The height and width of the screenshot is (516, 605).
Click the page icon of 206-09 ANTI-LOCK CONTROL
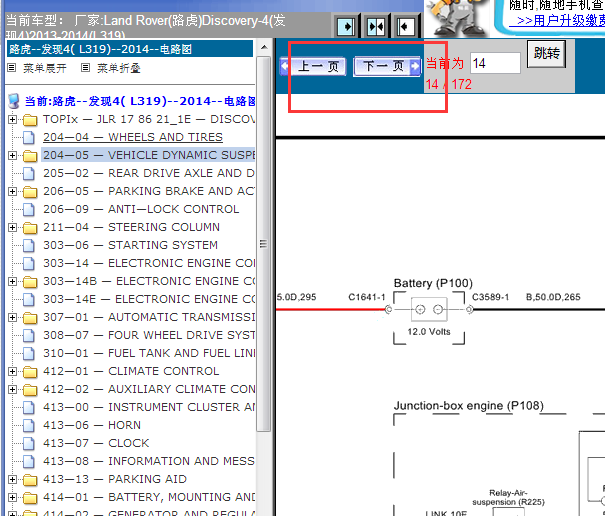tap(29, 209)
